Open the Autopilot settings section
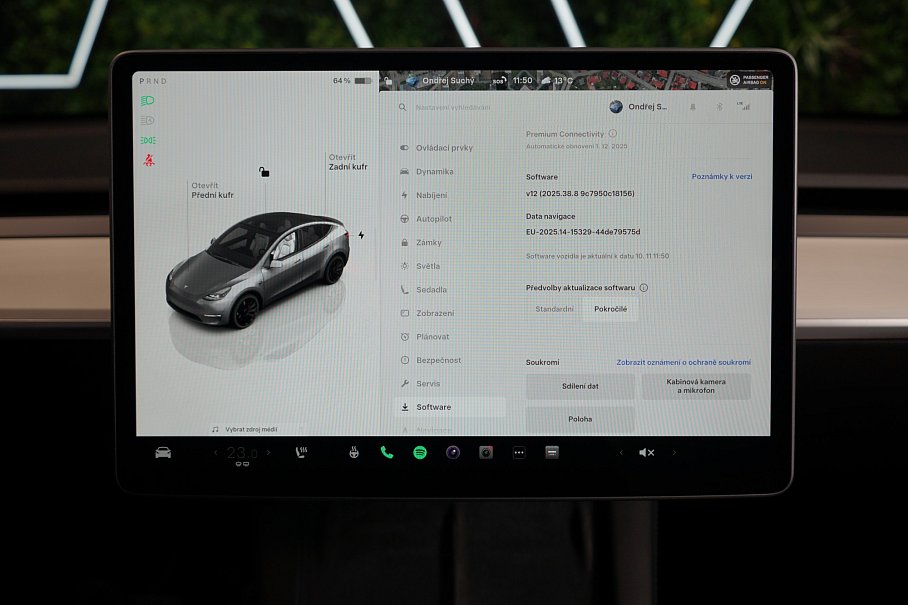908x605 pixels. click(432, 218)
